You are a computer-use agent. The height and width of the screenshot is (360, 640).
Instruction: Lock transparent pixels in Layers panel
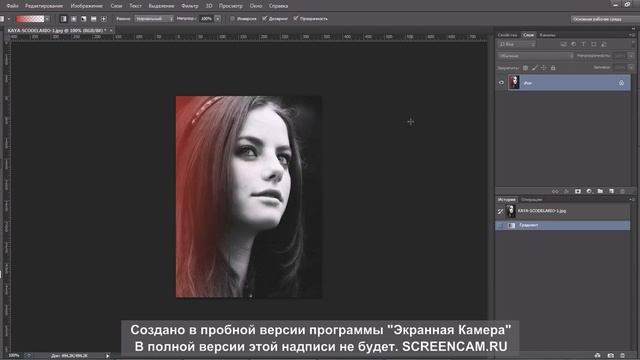point(525,68)
